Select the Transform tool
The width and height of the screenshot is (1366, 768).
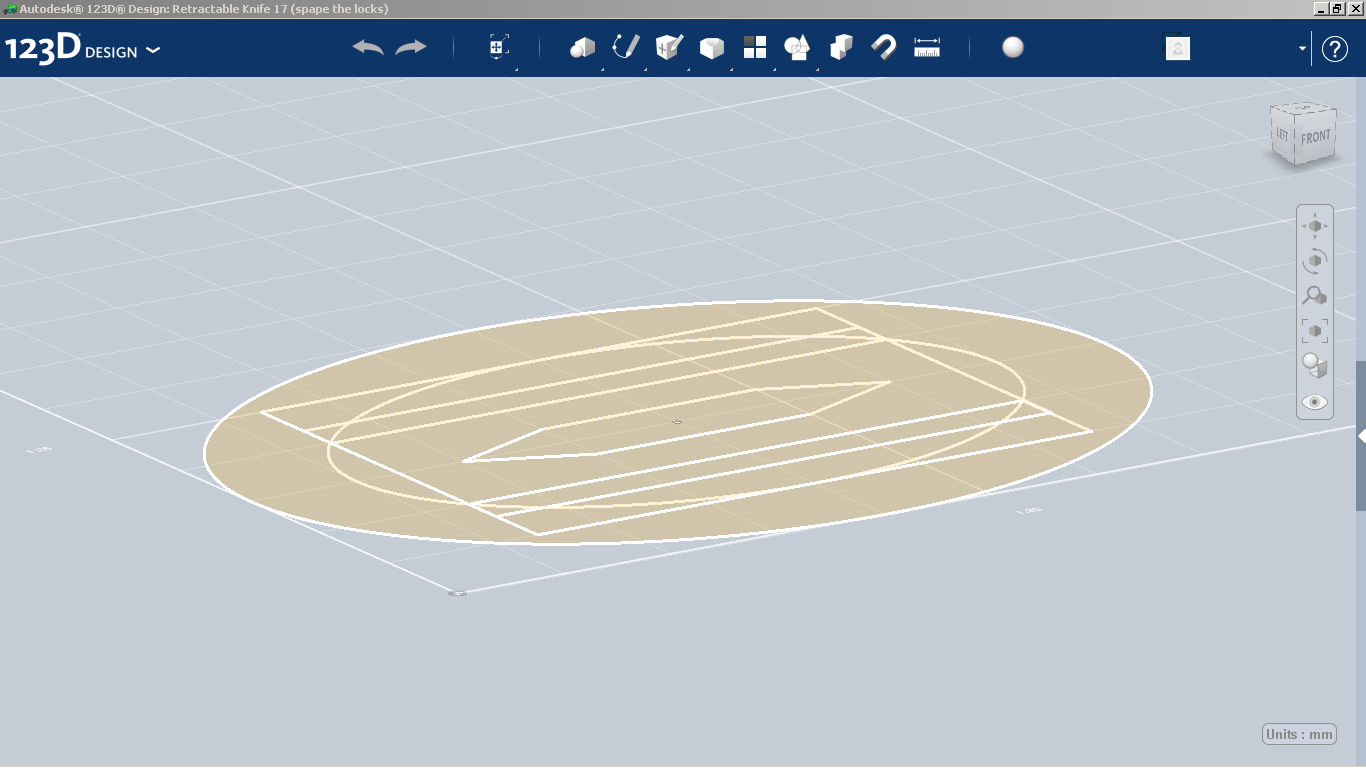tap(497, 46)
